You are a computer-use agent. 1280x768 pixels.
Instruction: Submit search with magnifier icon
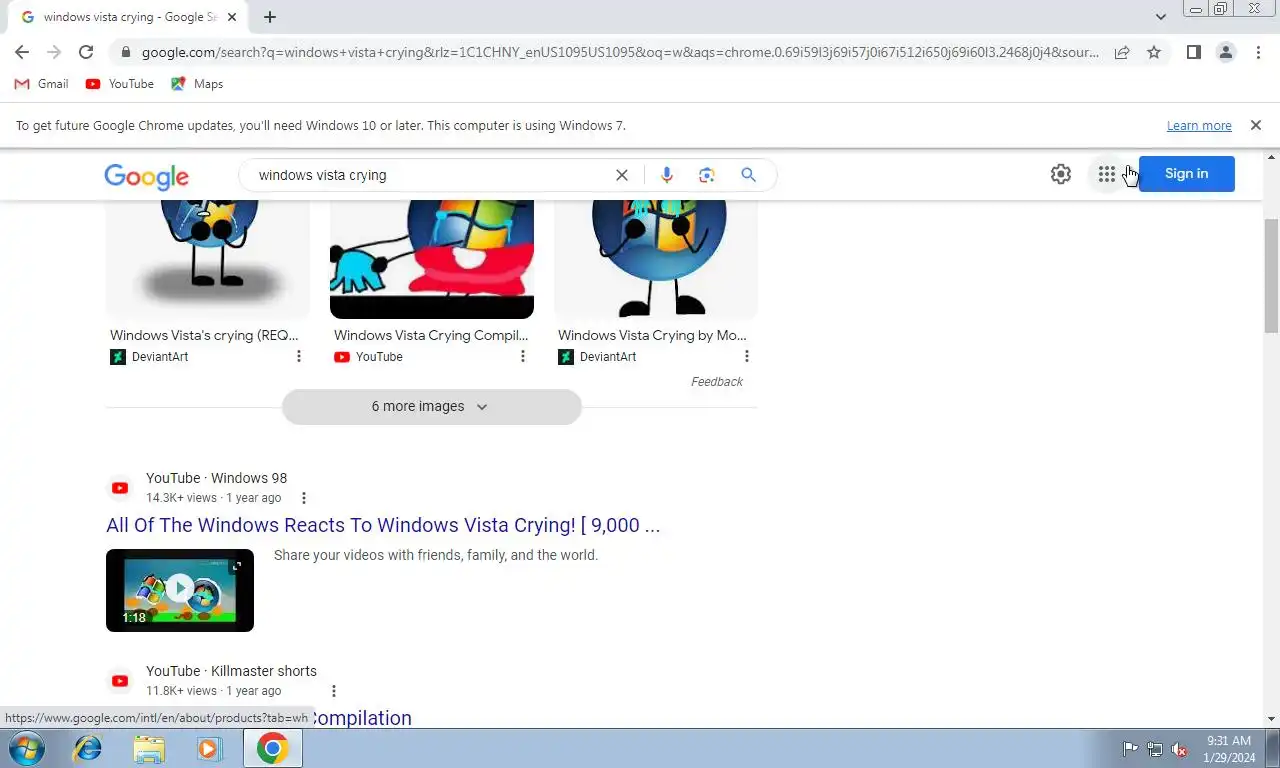(x=748, y=175)
